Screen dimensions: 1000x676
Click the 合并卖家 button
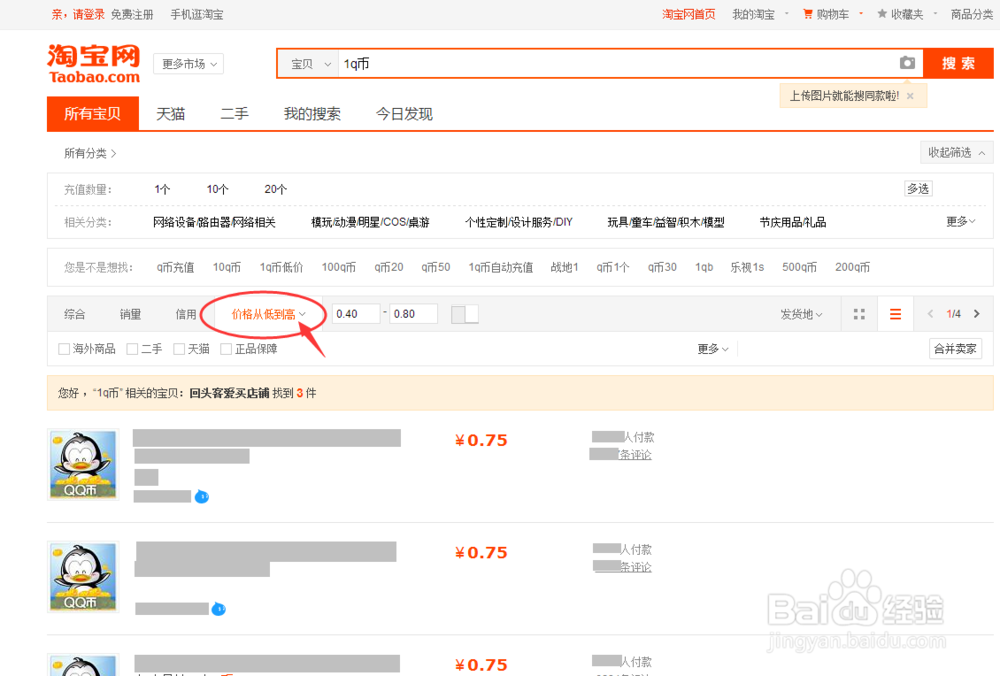click(955, 348)
